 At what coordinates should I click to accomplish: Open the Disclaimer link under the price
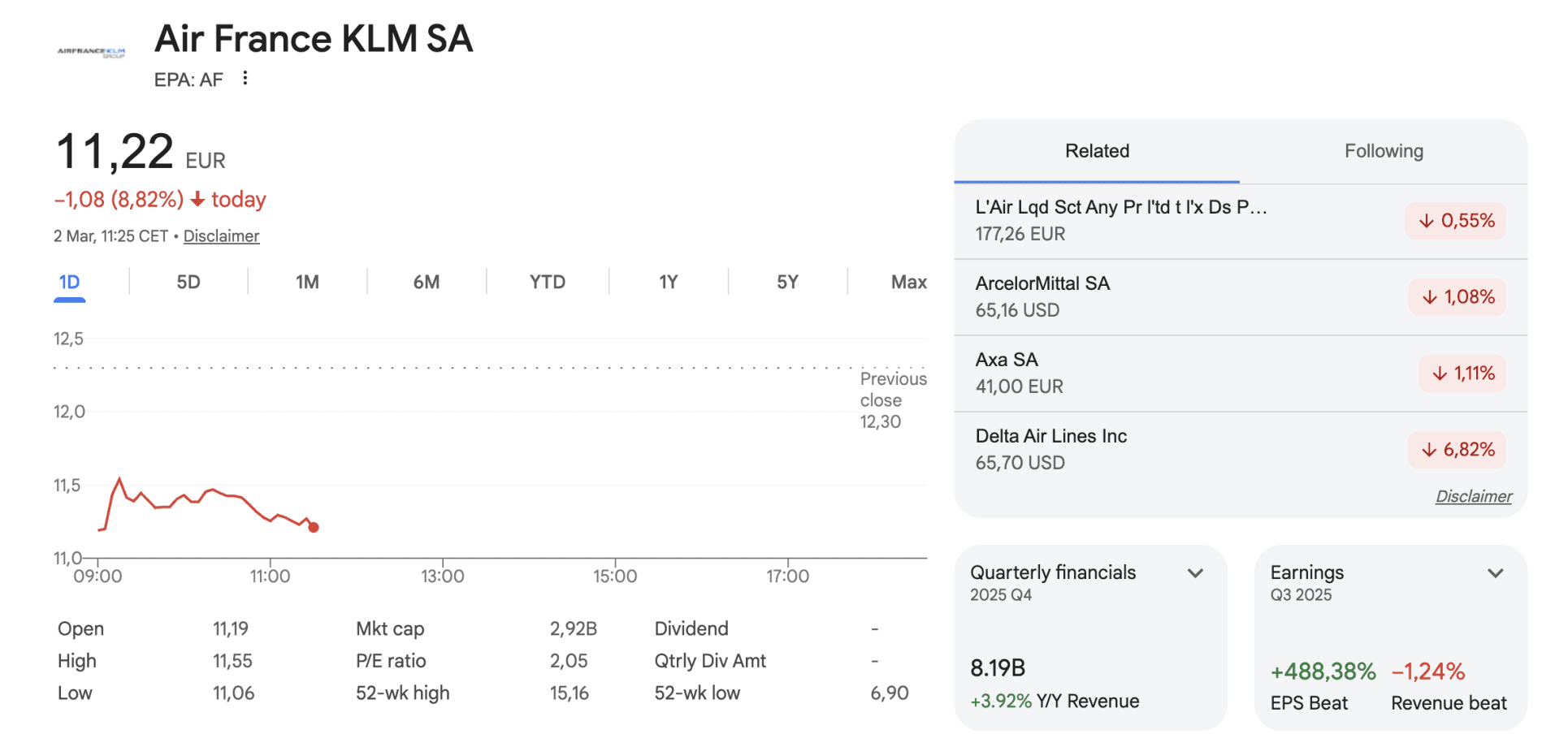221,236
